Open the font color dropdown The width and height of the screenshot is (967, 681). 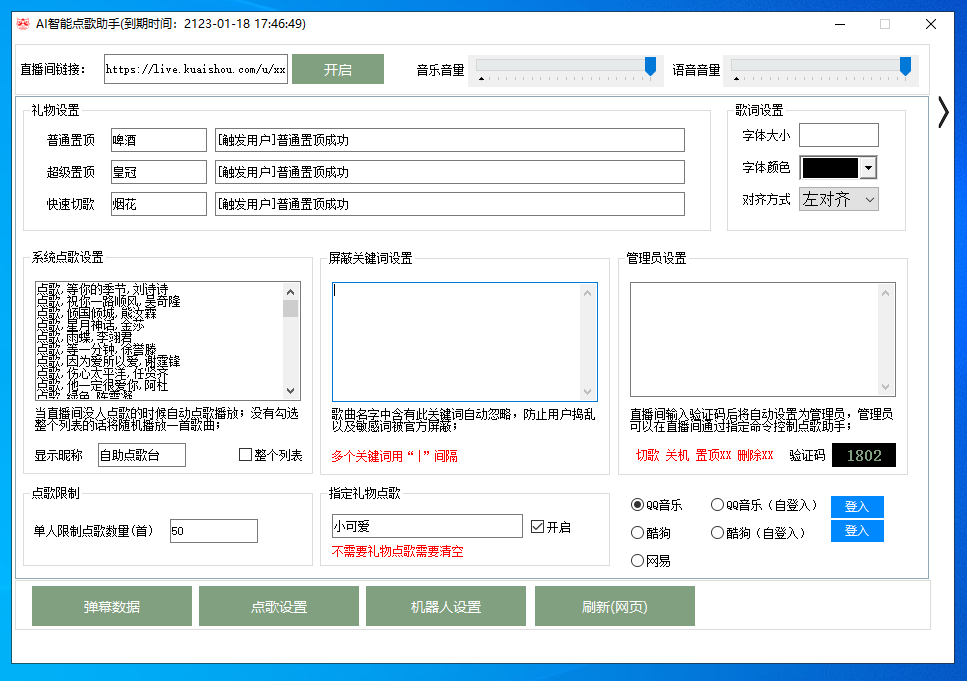pos(868,168)
